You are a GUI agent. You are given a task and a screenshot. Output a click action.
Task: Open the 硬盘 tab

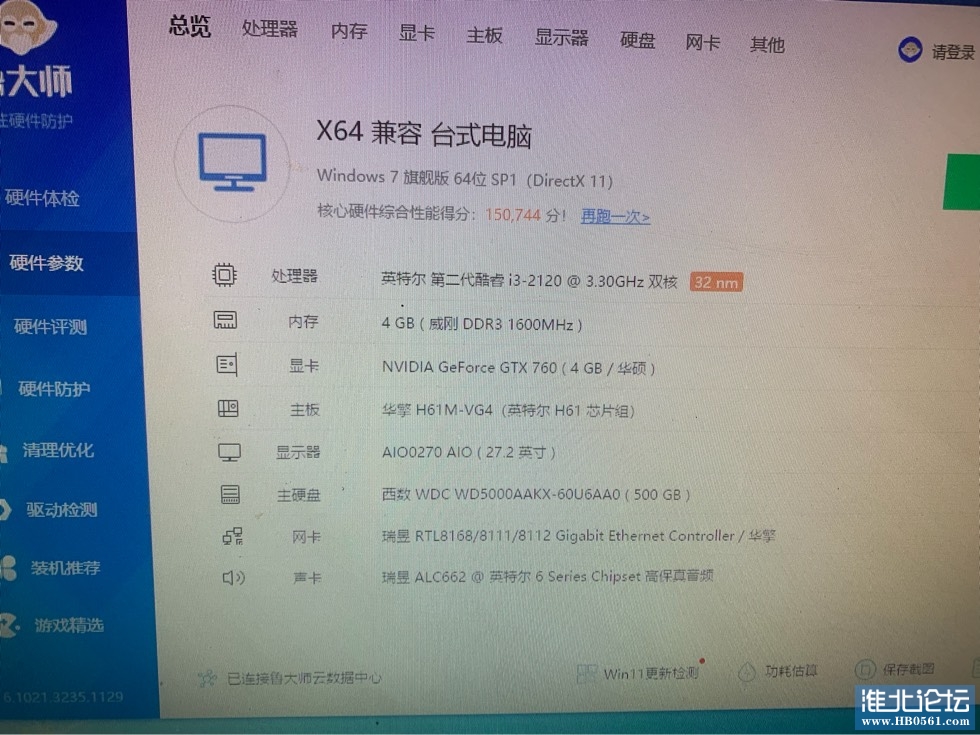point(638,41)
